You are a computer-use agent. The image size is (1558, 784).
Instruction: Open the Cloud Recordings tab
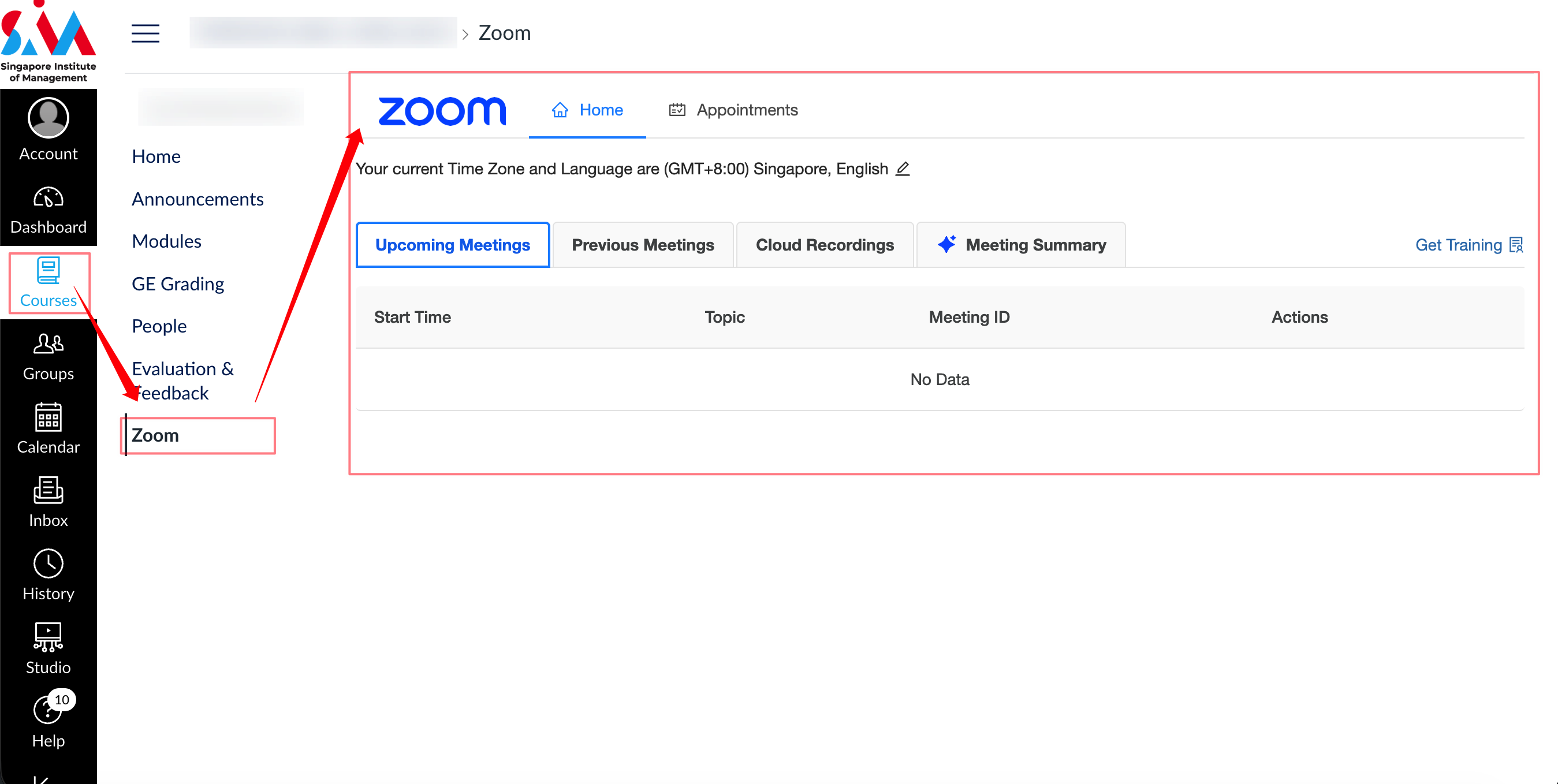pos(825,245)
